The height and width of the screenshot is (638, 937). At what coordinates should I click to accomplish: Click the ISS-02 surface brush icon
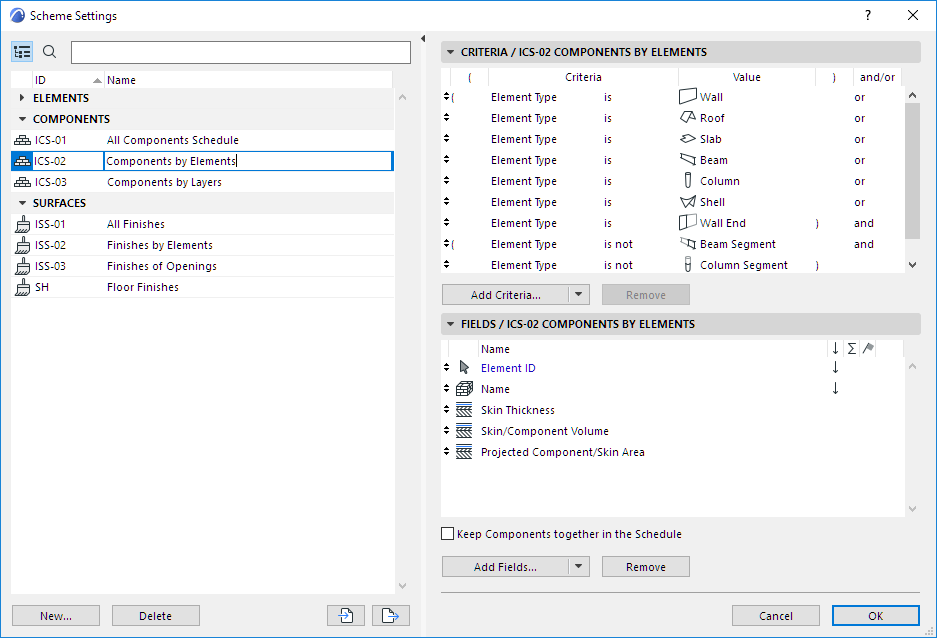point(22,245)
